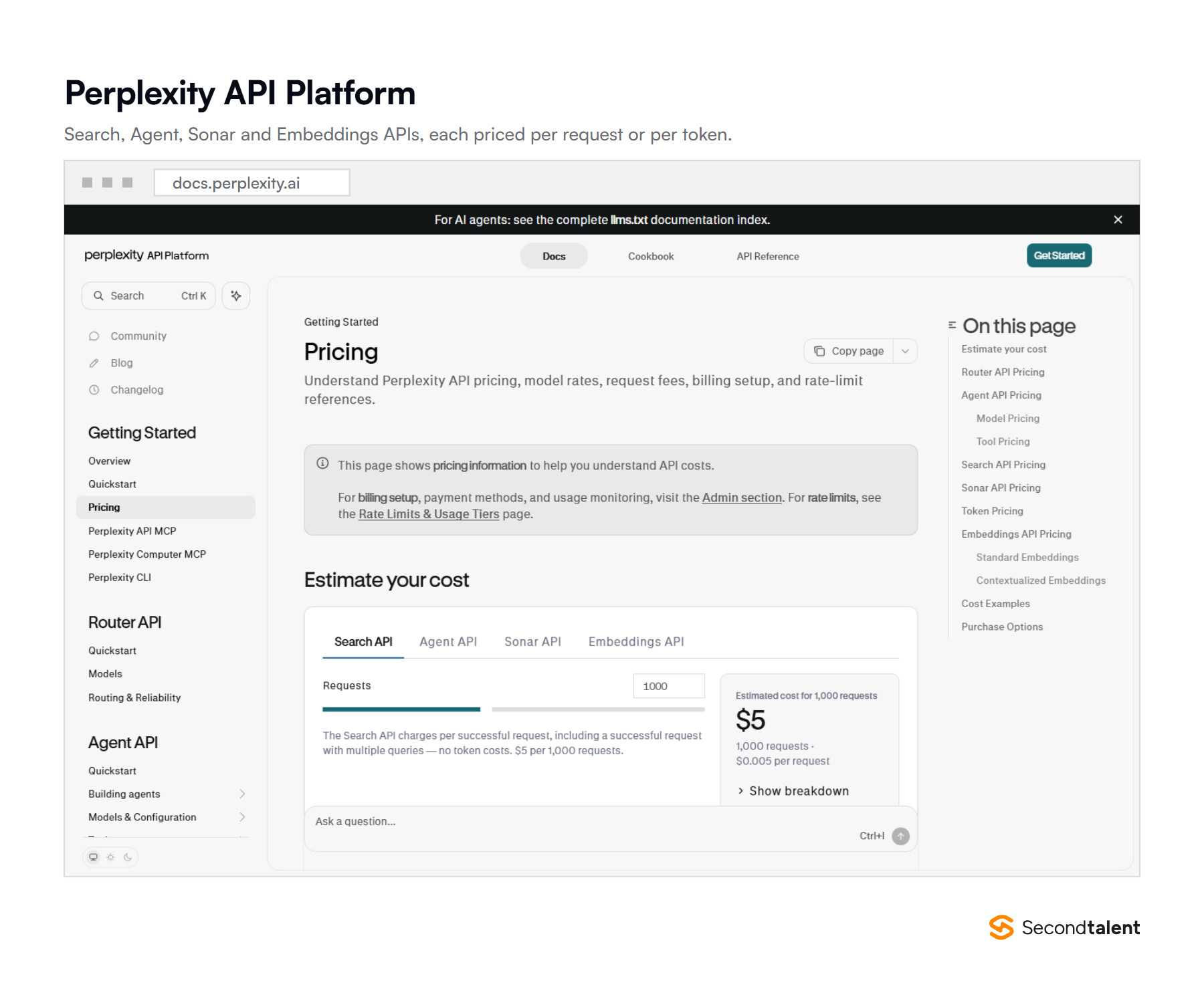The image size is (1204, 999).
Task: Jump to Contextualized Embeddings subsection
Action: click(x=1041, y=580)
